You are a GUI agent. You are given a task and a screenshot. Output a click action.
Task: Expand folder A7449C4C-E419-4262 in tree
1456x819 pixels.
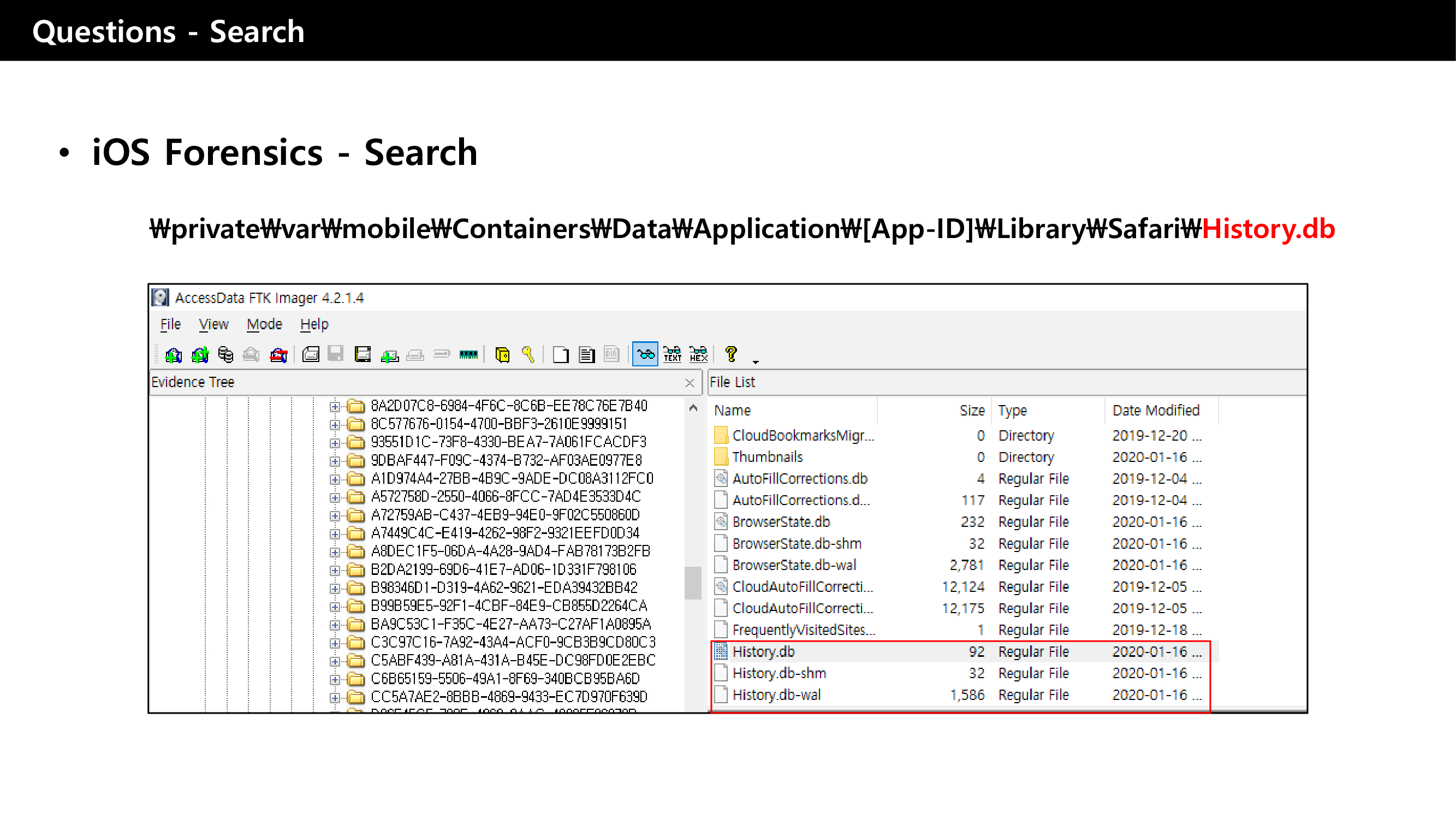coord(335,533)
